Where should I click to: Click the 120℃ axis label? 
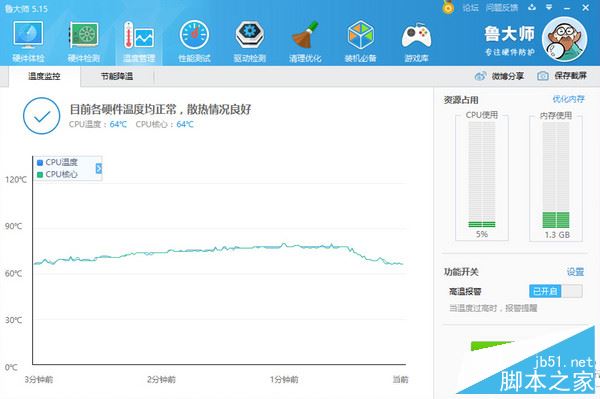(x=16, y=179)
